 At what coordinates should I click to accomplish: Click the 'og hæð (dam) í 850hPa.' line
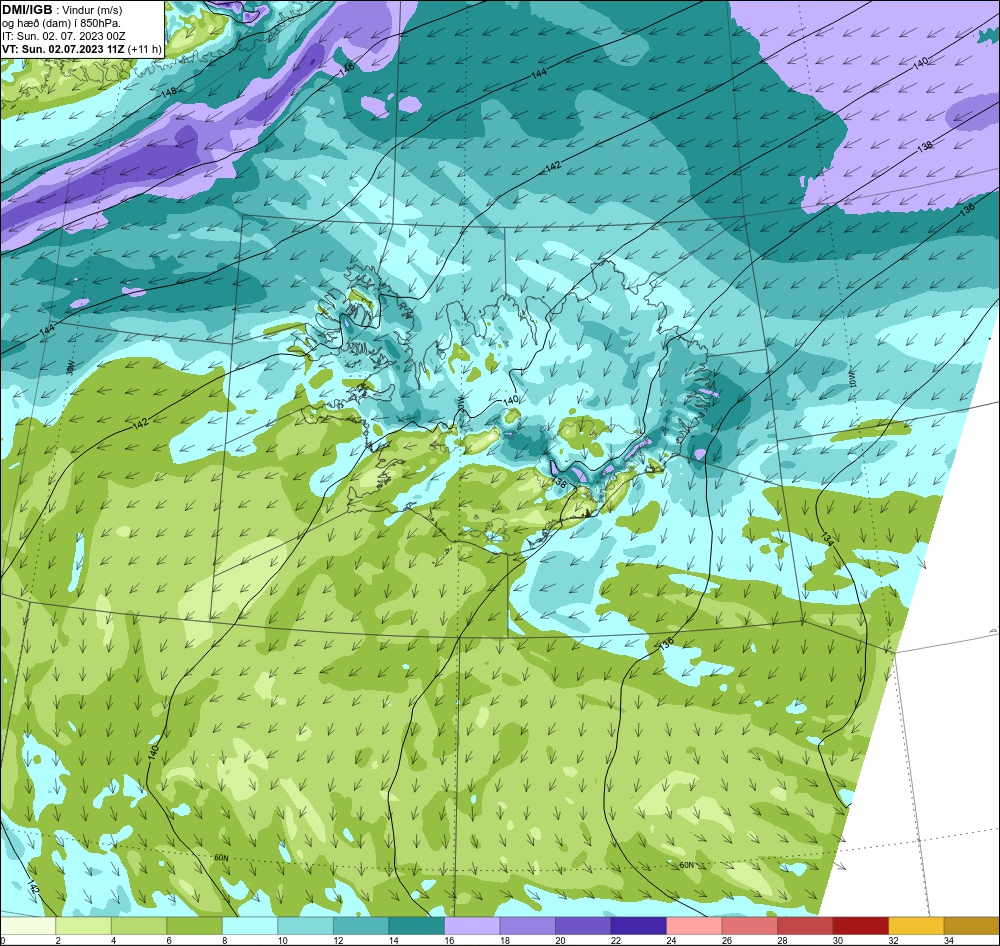(x=61, y=23)
